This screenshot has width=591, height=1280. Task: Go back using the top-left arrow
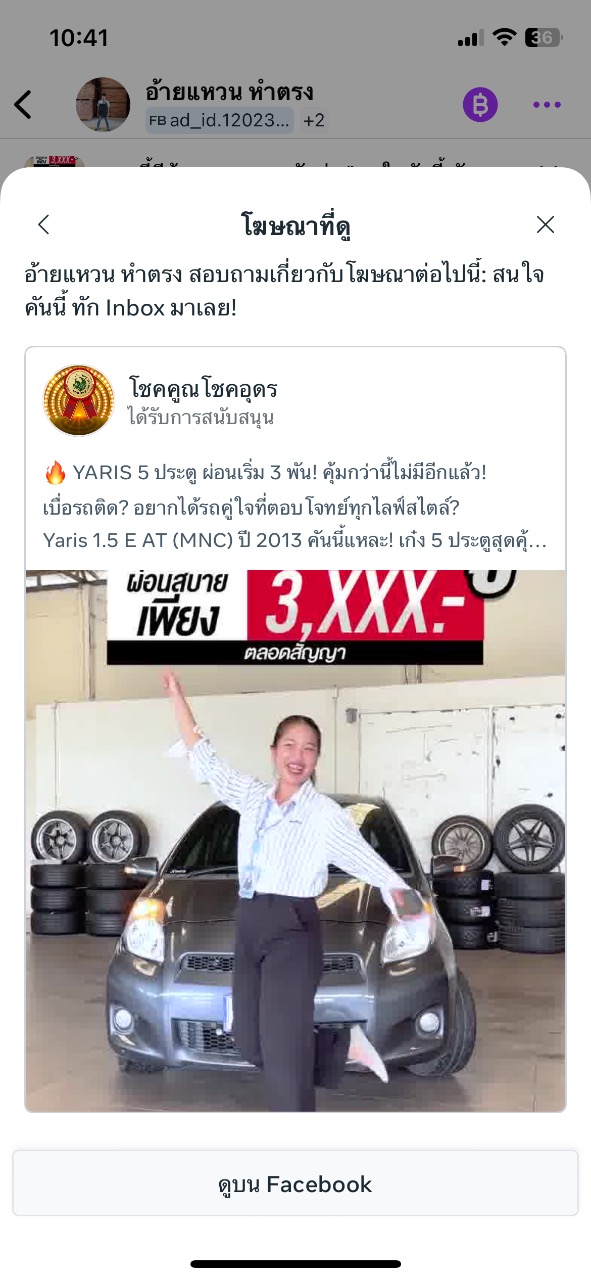click(23, 104)
